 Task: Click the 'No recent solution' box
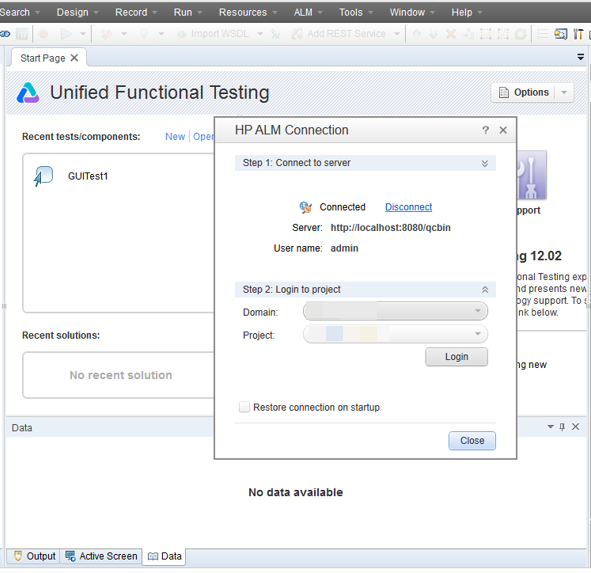coord(119,375)
